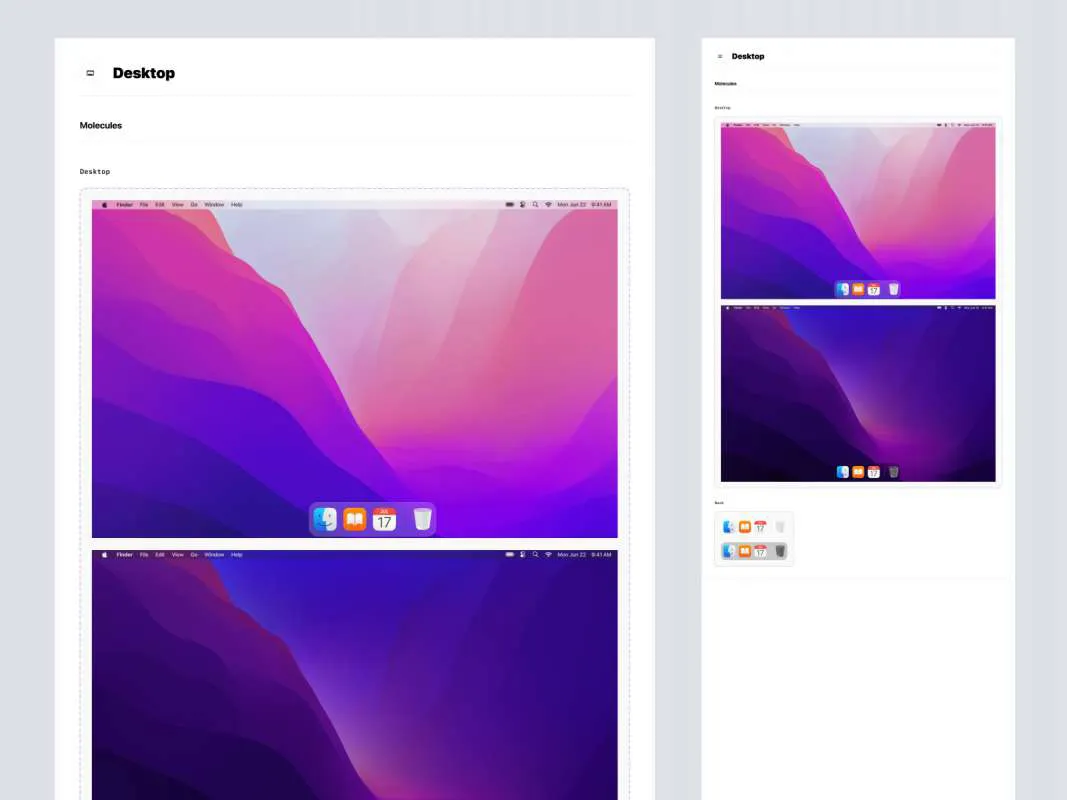The image size is (1067, 800).
Task: Click the battery status icon
Action: [x=510, y=205]
